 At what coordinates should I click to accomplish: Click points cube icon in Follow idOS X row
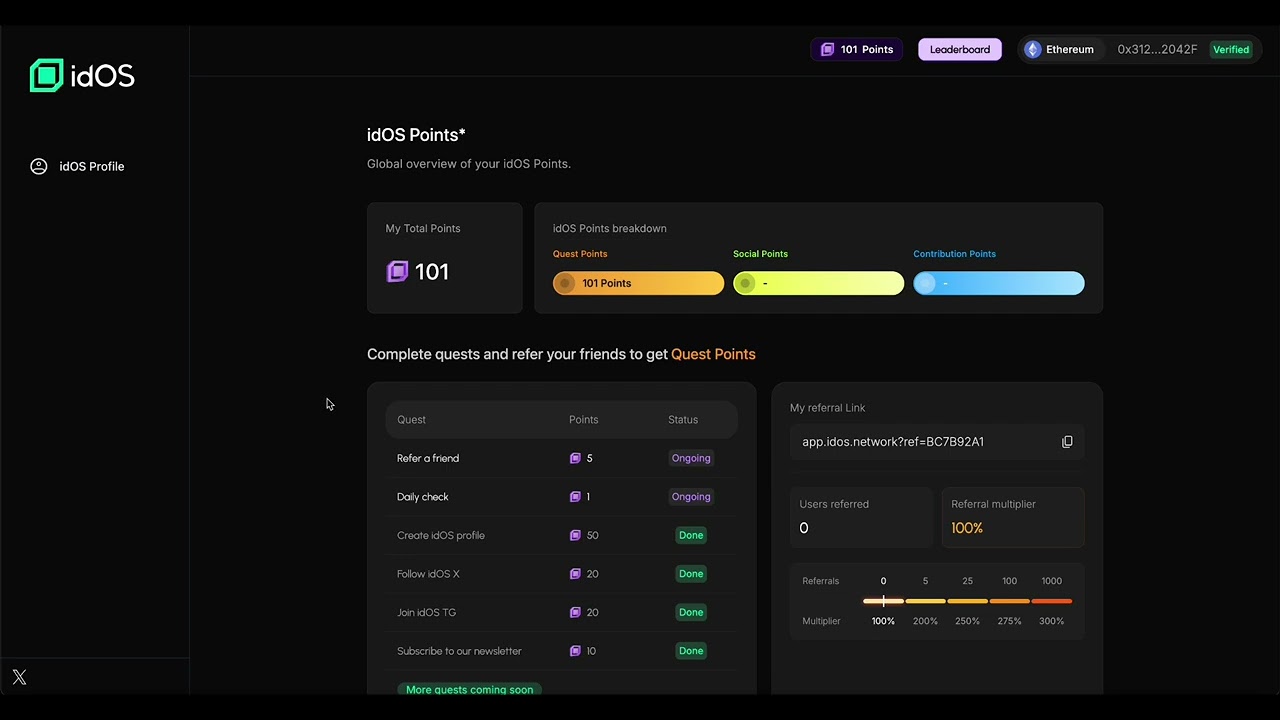point(575,574)
